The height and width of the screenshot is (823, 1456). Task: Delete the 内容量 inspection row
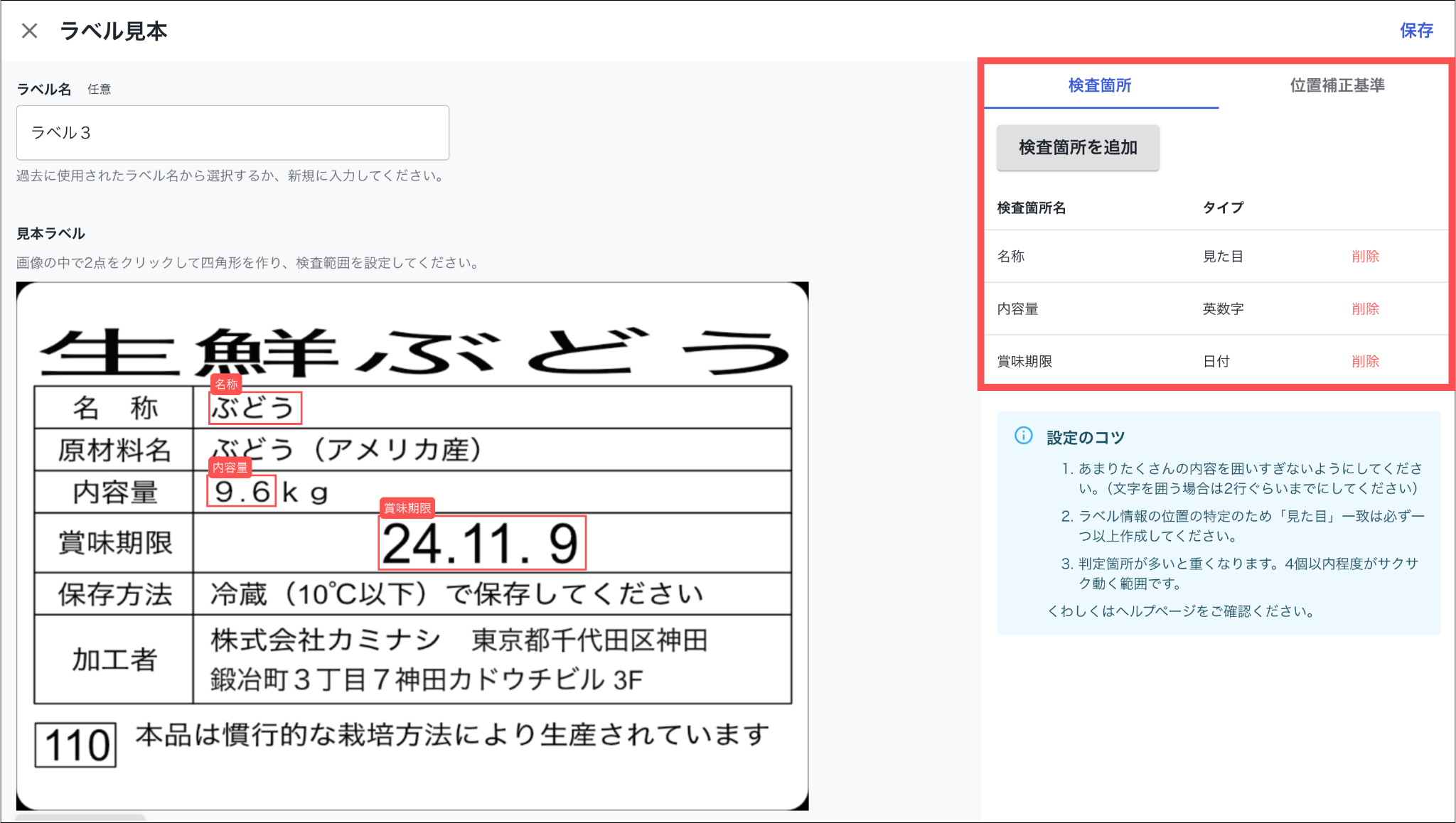tap(1364, 309)
